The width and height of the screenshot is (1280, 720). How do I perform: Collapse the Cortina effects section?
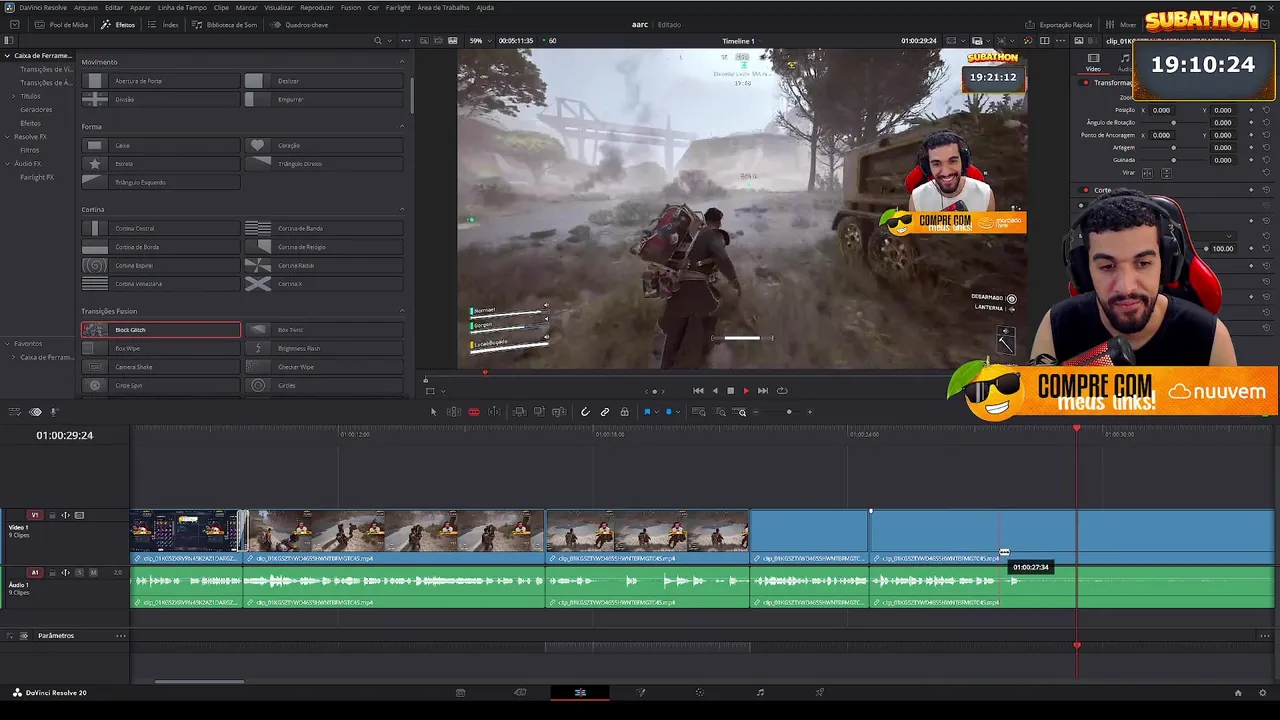click(x=402, y=210)
